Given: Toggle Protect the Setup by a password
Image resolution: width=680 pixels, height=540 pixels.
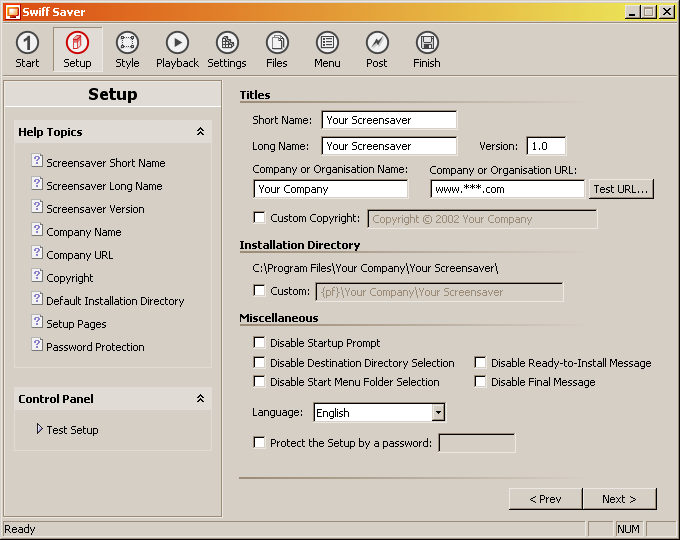Looking at the screenshot, I should pyautogui.click(x=259, y=442).
